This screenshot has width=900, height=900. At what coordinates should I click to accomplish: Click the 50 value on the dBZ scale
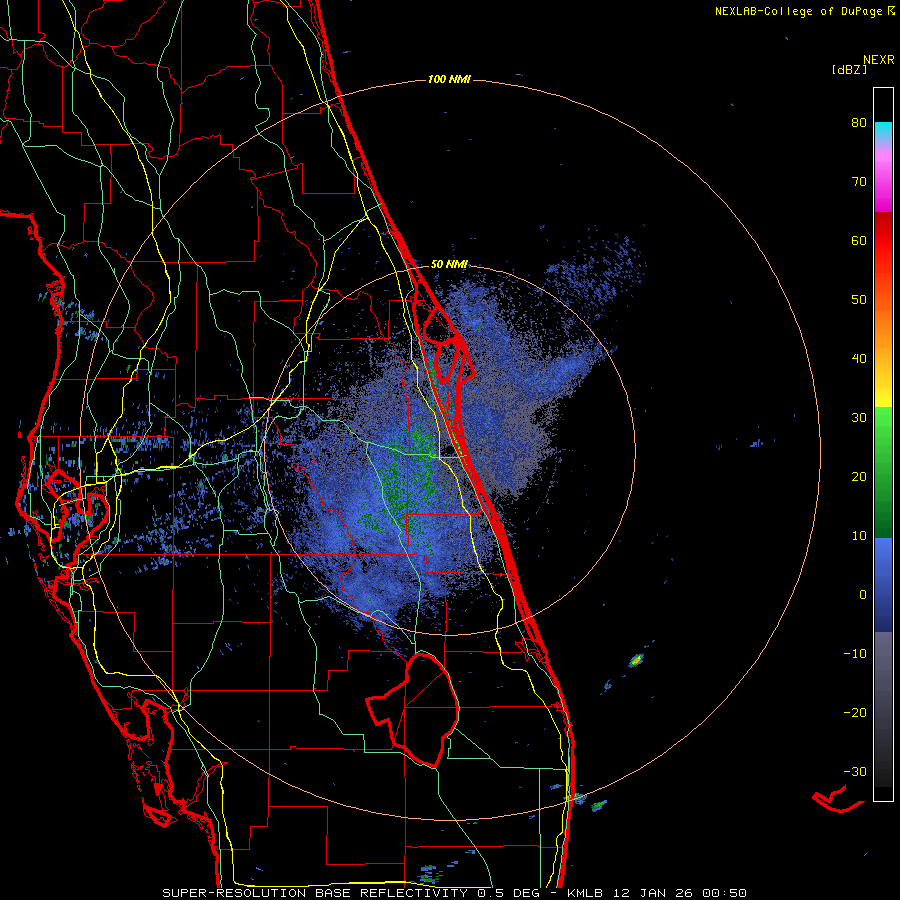tap(859, 300)
